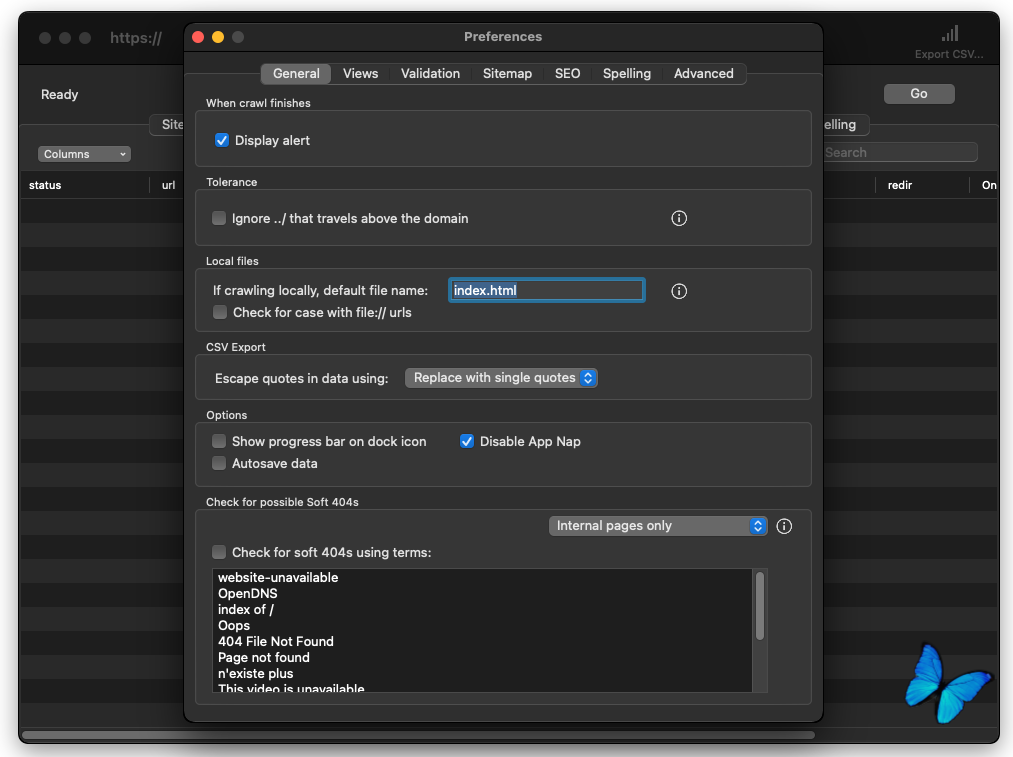Click the index.html file name field

[546, 291]
